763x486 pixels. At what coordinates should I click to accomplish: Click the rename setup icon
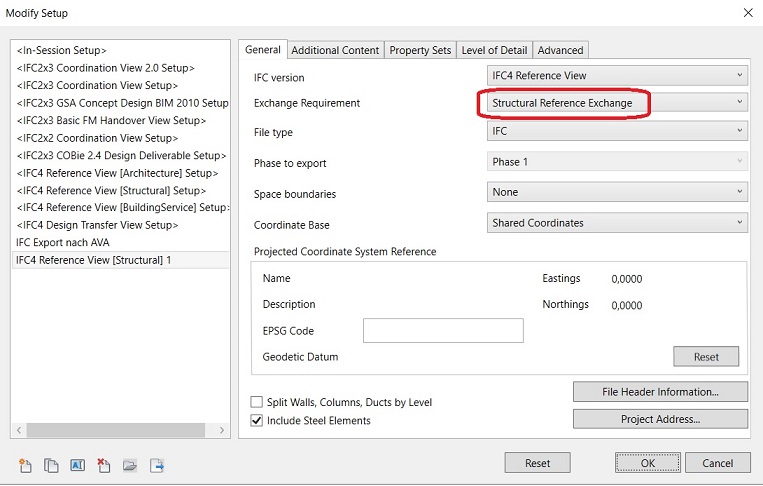[78, 465]
